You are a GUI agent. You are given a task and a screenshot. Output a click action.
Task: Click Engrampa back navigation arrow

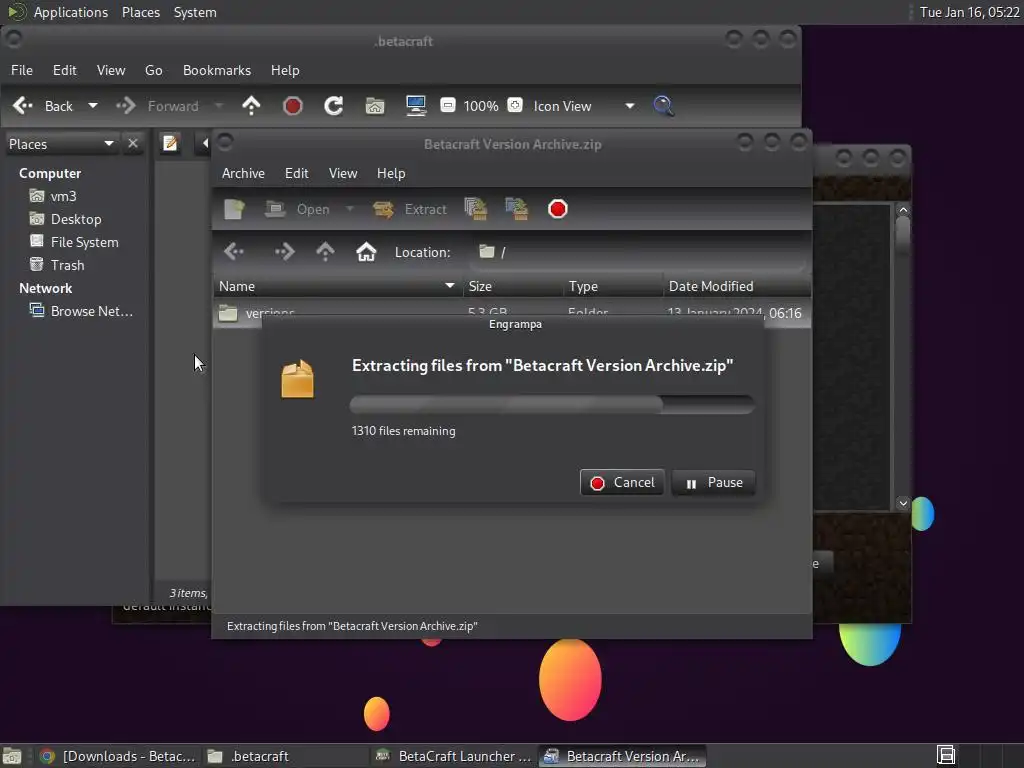click(234, 251)
